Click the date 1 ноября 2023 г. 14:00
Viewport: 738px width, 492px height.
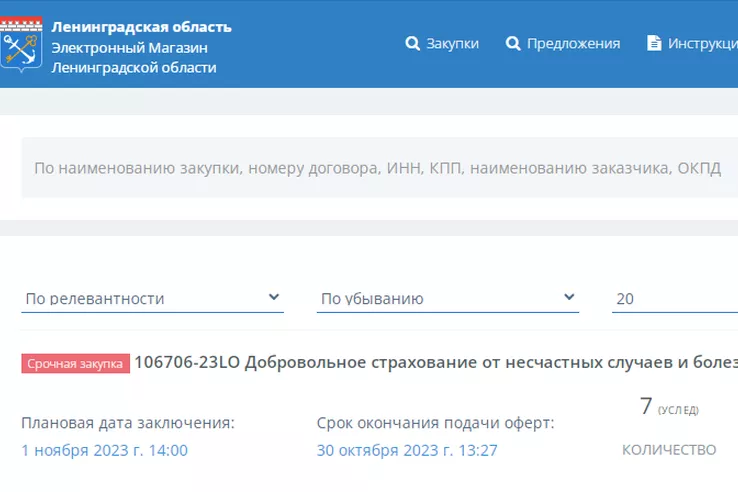104,450
